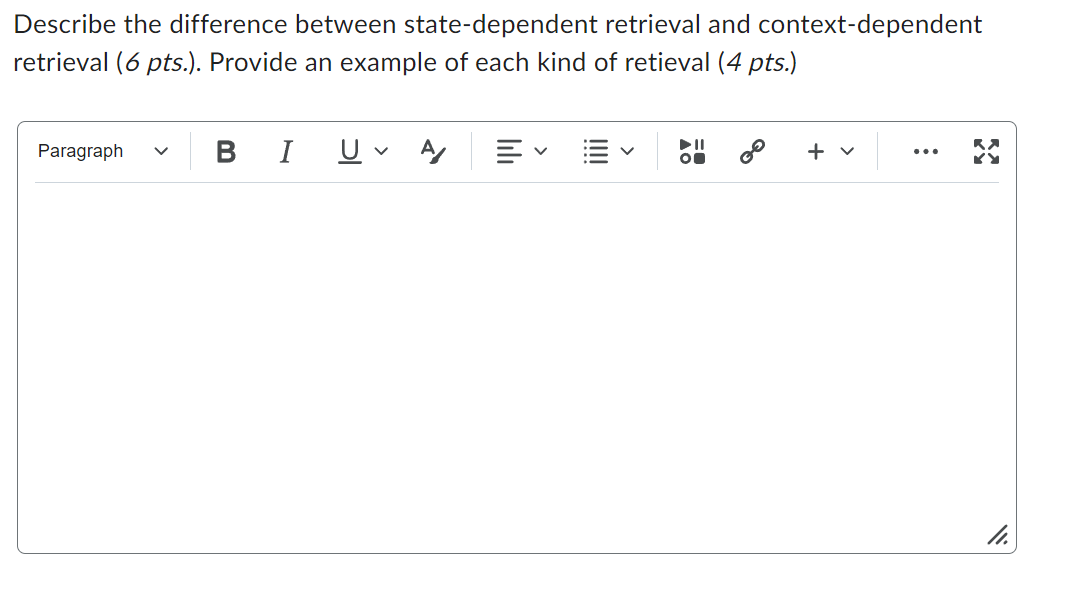Viewport: 1081px width, 592px height.
Task: Click the plus insert icon
Action: pyautogui.click(x=815, y=151)
